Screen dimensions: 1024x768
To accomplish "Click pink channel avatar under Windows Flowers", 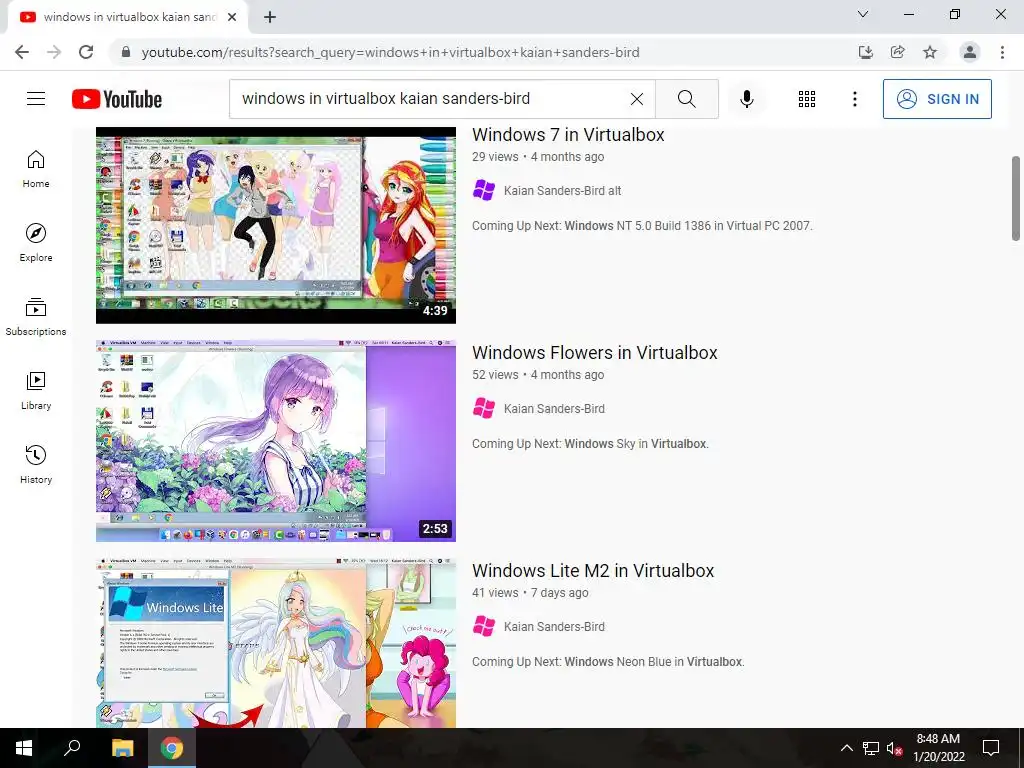I will (484, 409).
